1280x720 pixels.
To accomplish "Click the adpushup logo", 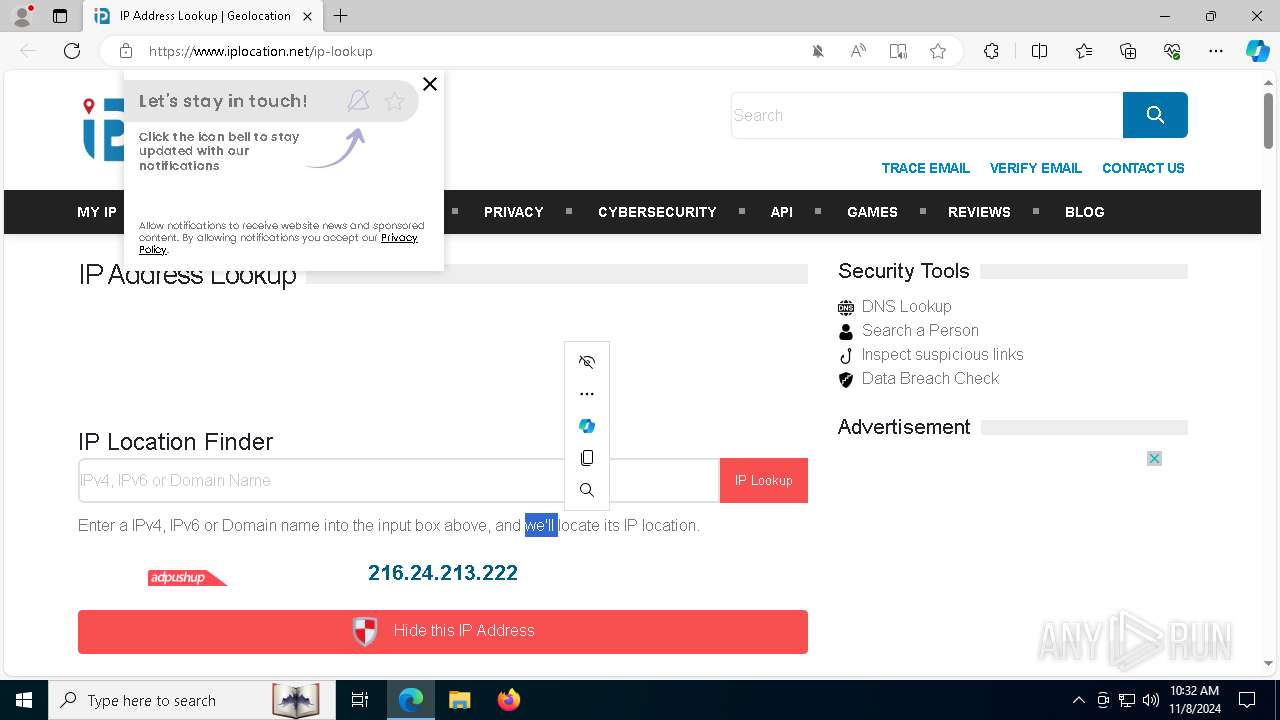I will point(187,578).
